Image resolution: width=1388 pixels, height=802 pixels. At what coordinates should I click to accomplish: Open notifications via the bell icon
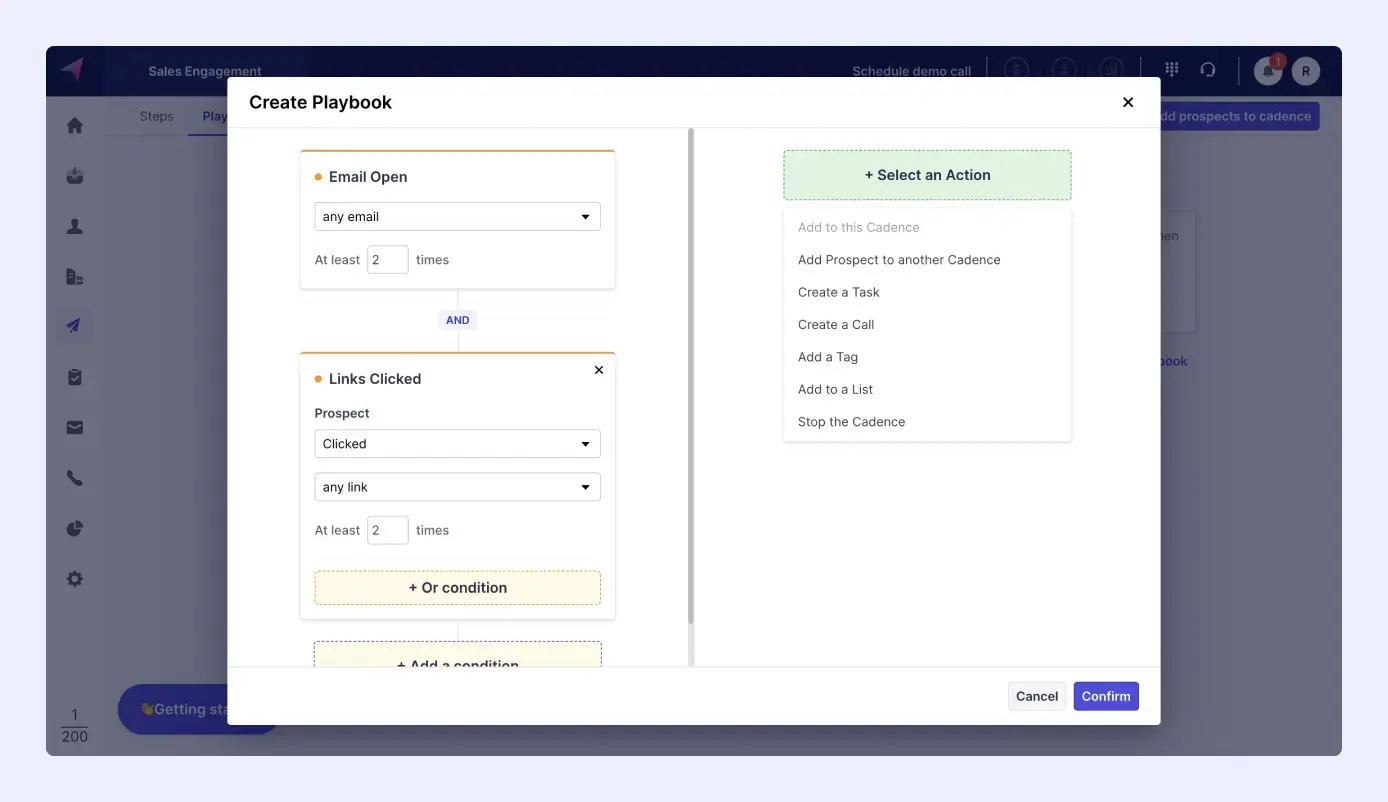click(1266, 71)
